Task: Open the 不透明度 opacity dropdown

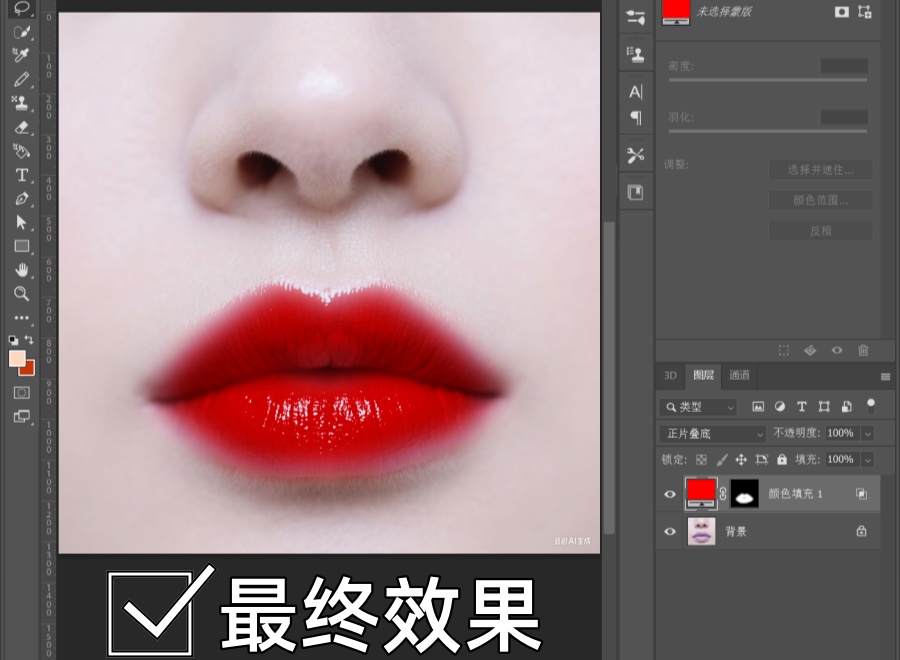Action: coord(866,433)
